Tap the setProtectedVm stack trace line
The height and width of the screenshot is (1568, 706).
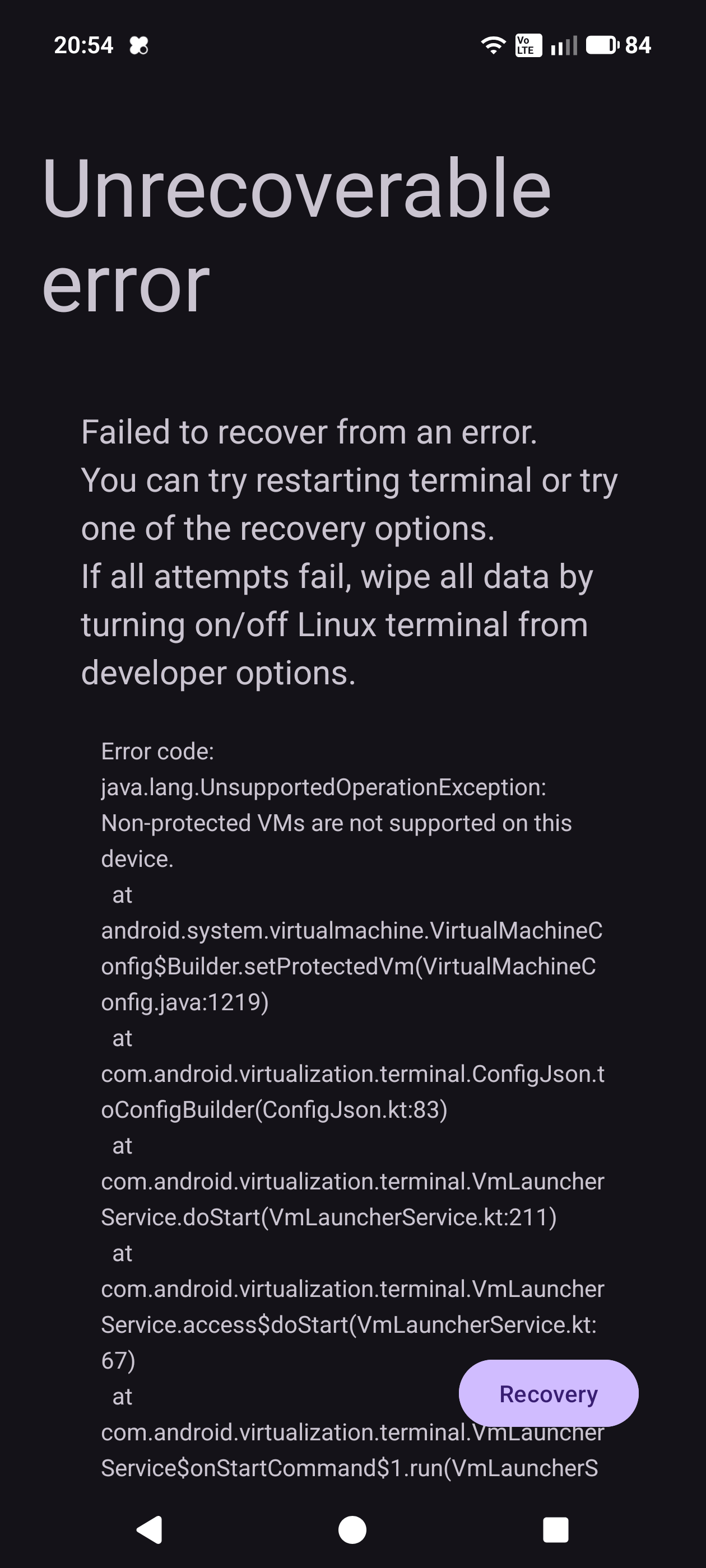pos(352,967)
